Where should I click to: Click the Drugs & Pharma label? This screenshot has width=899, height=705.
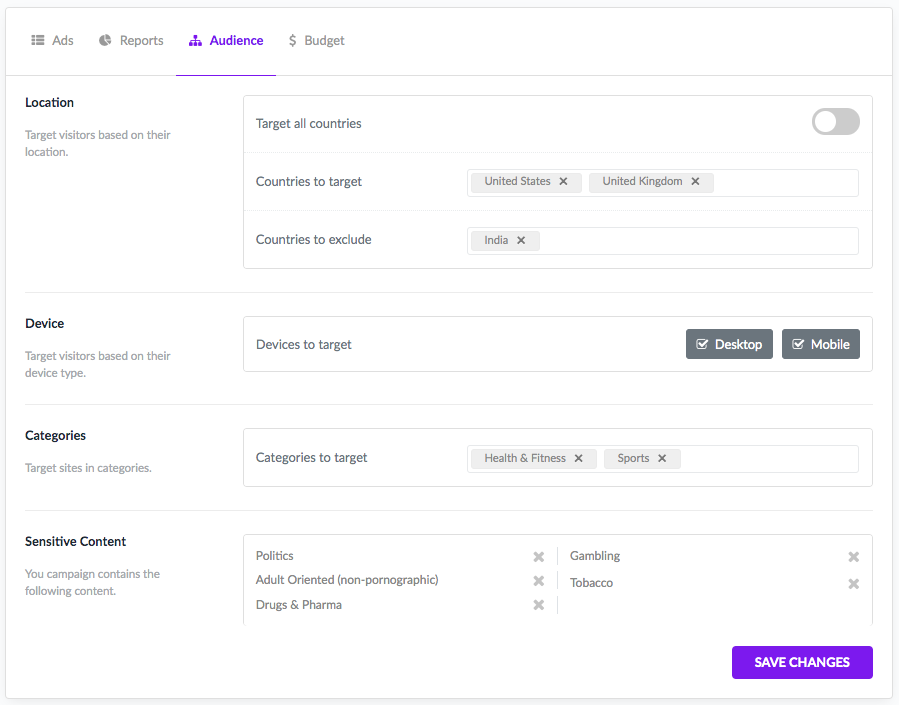[x=299, y=605]
